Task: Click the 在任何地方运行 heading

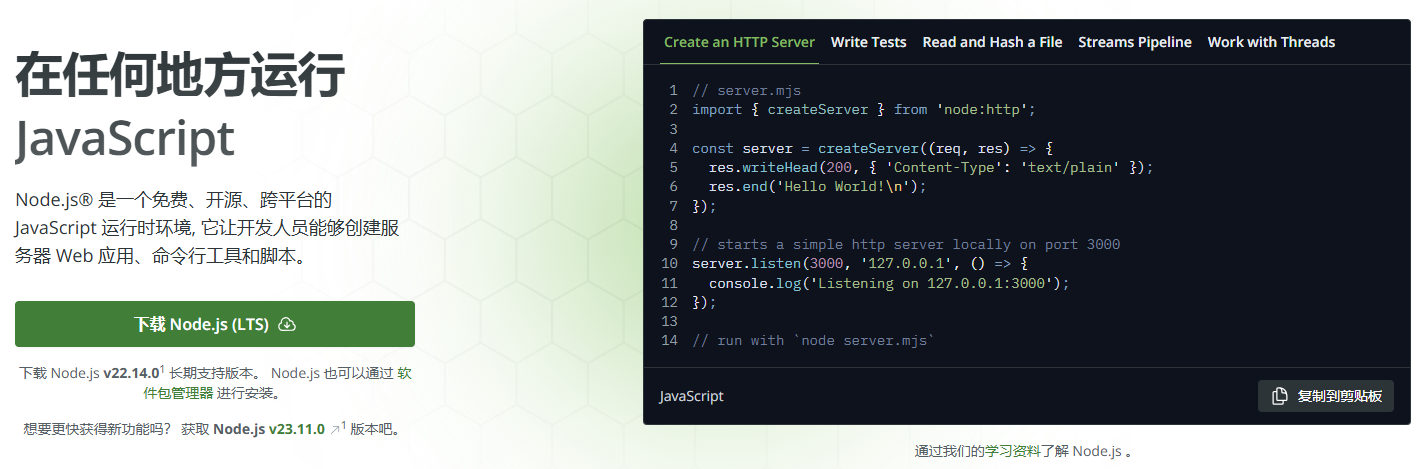Action: tap(180, 76)
